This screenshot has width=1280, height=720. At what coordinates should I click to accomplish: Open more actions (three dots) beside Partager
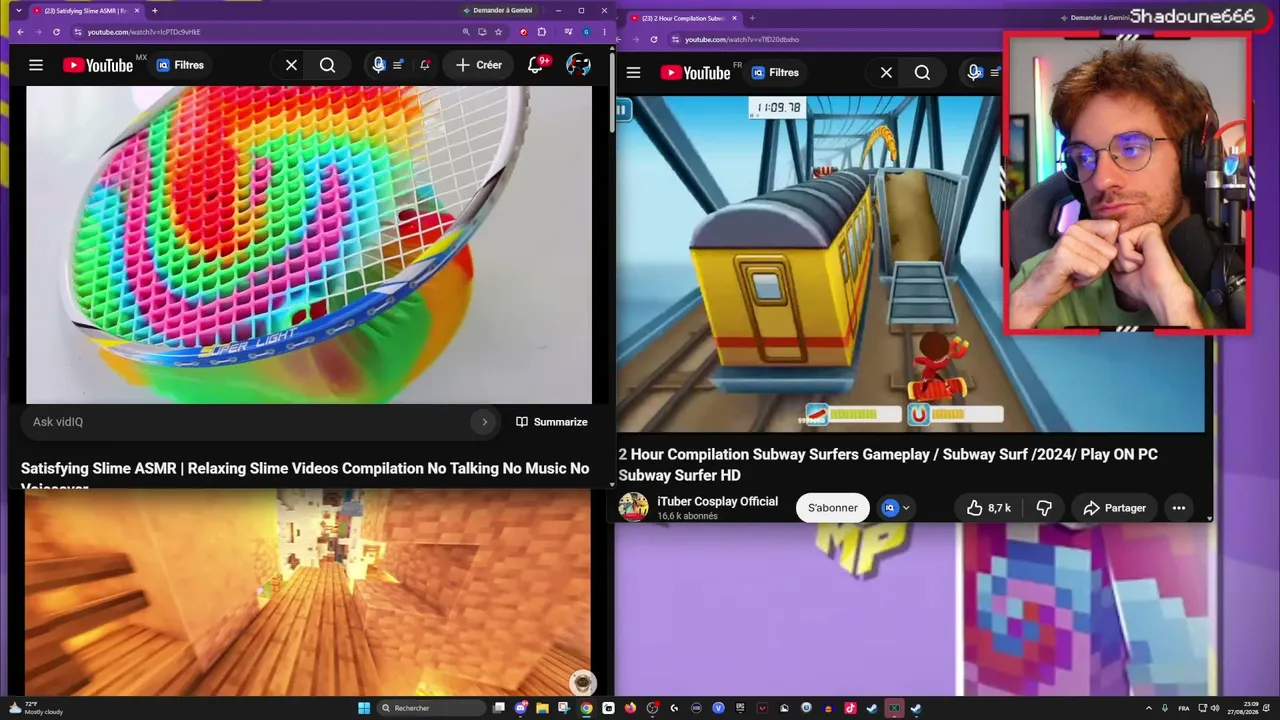(x=1179, y=508)
